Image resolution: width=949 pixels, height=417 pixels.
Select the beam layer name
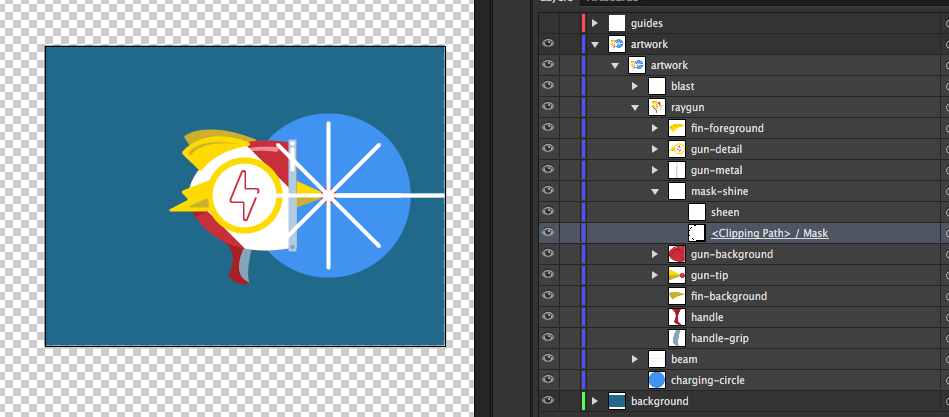684,359
